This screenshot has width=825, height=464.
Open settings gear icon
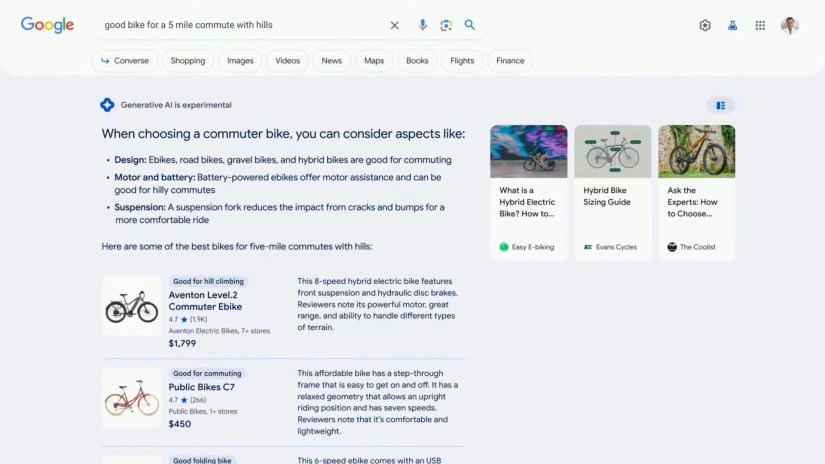pos(705,25)
